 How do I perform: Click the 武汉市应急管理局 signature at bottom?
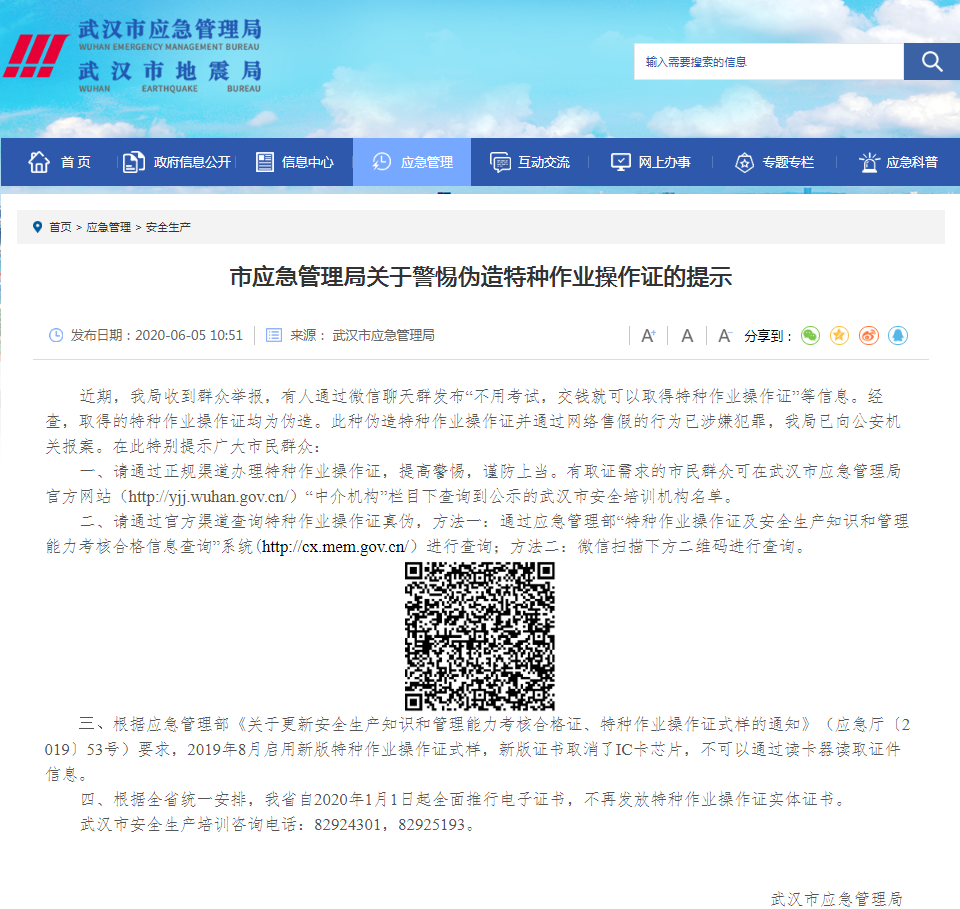click(836, 899)
